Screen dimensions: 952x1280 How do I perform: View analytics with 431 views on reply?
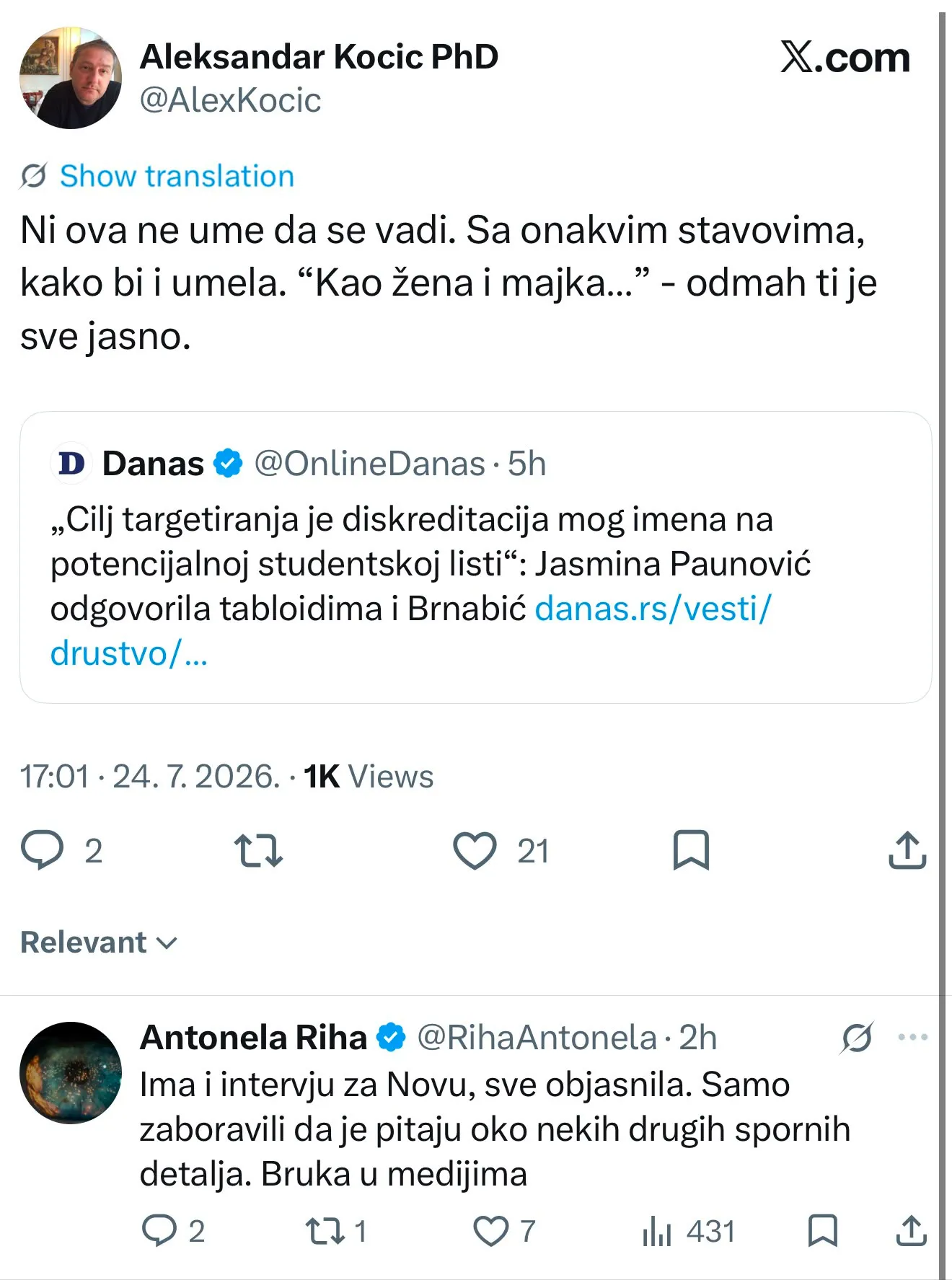pyautogui.click(x=689, y=1231)
